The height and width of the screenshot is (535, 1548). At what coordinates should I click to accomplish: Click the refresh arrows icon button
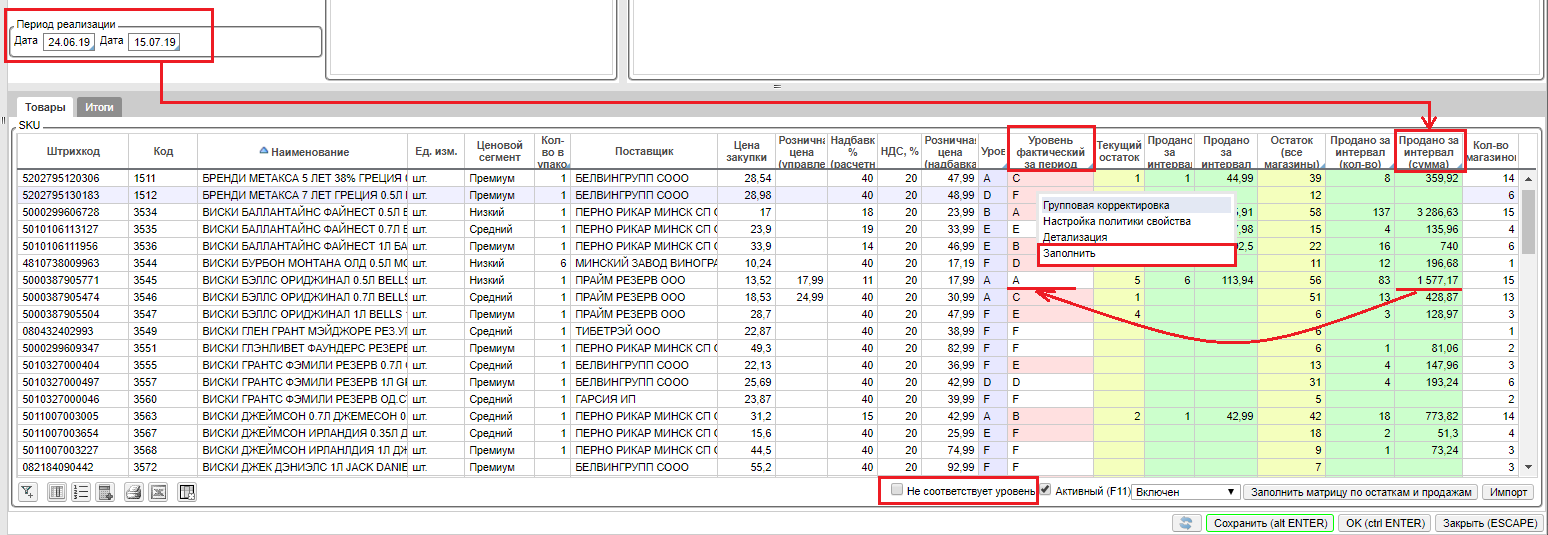tap(1186, 523)
